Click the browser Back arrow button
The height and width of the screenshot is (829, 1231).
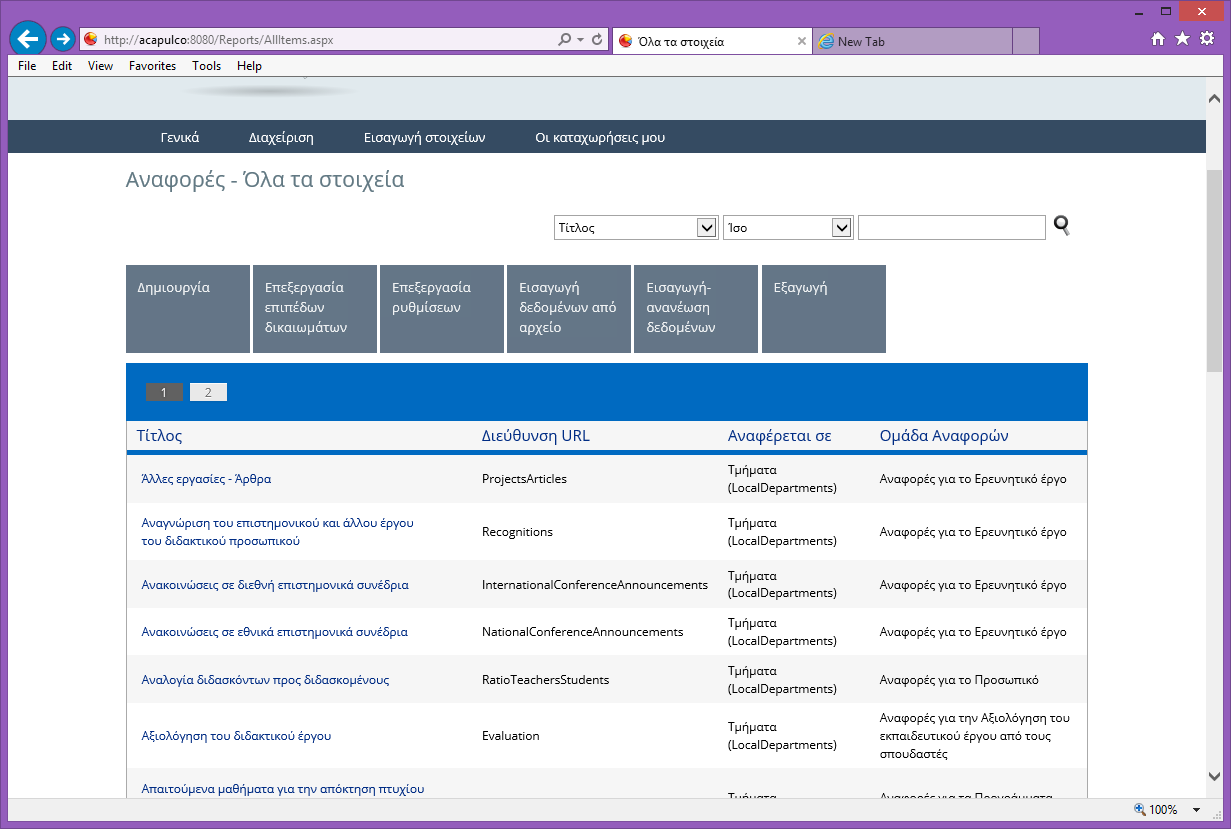(x=27, y=38)
